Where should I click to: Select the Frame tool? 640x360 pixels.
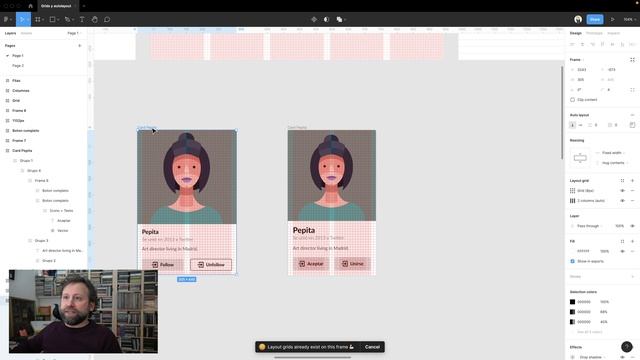38,19
